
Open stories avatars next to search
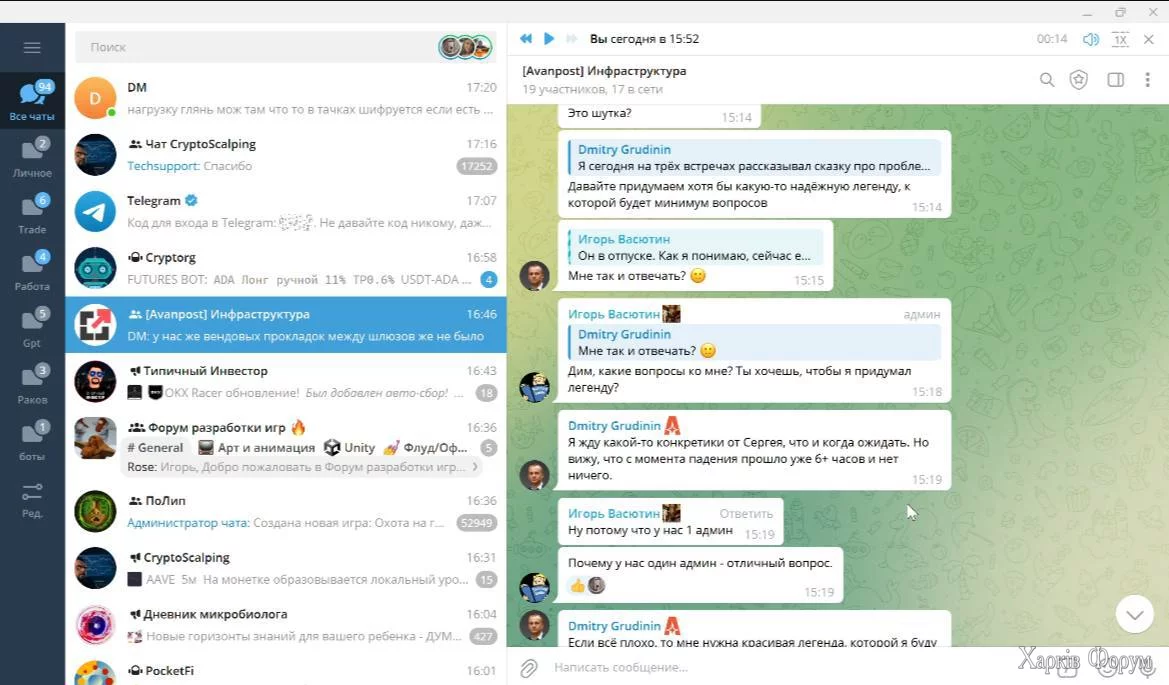[x=465, y=47]
